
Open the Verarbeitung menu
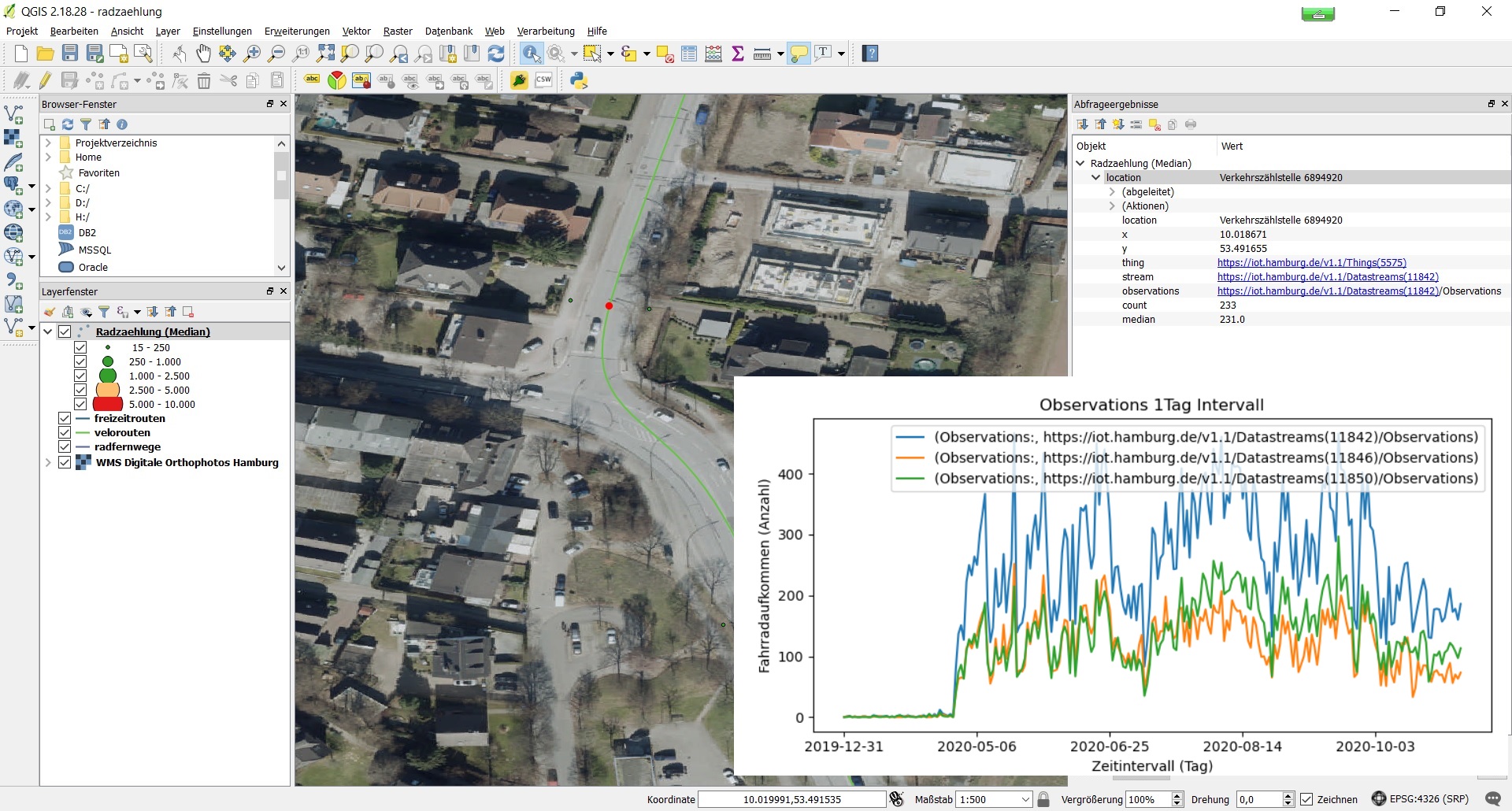click(x=546, y=31)
